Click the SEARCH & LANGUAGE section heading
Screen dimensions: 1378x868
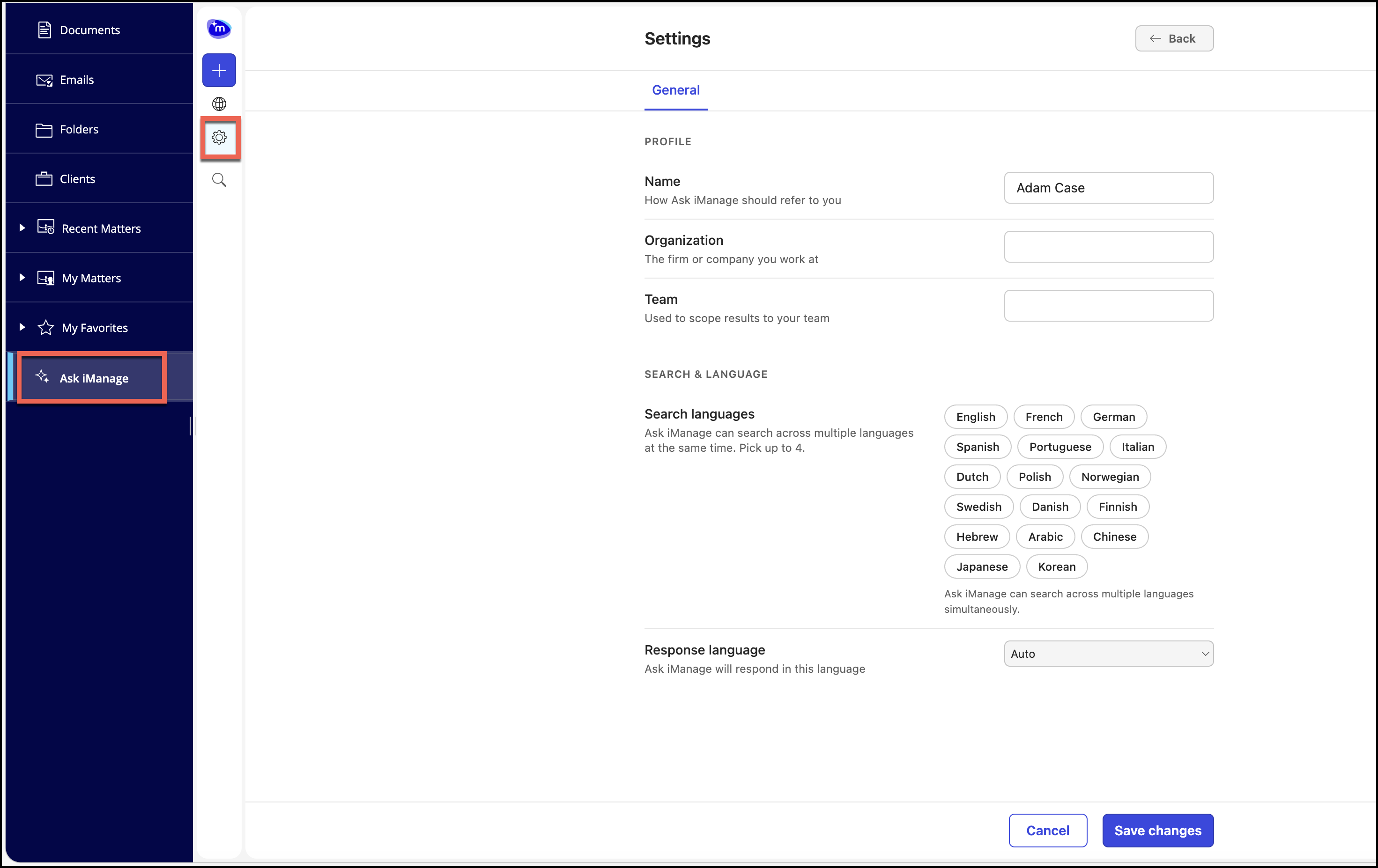[x=705, y=374]
